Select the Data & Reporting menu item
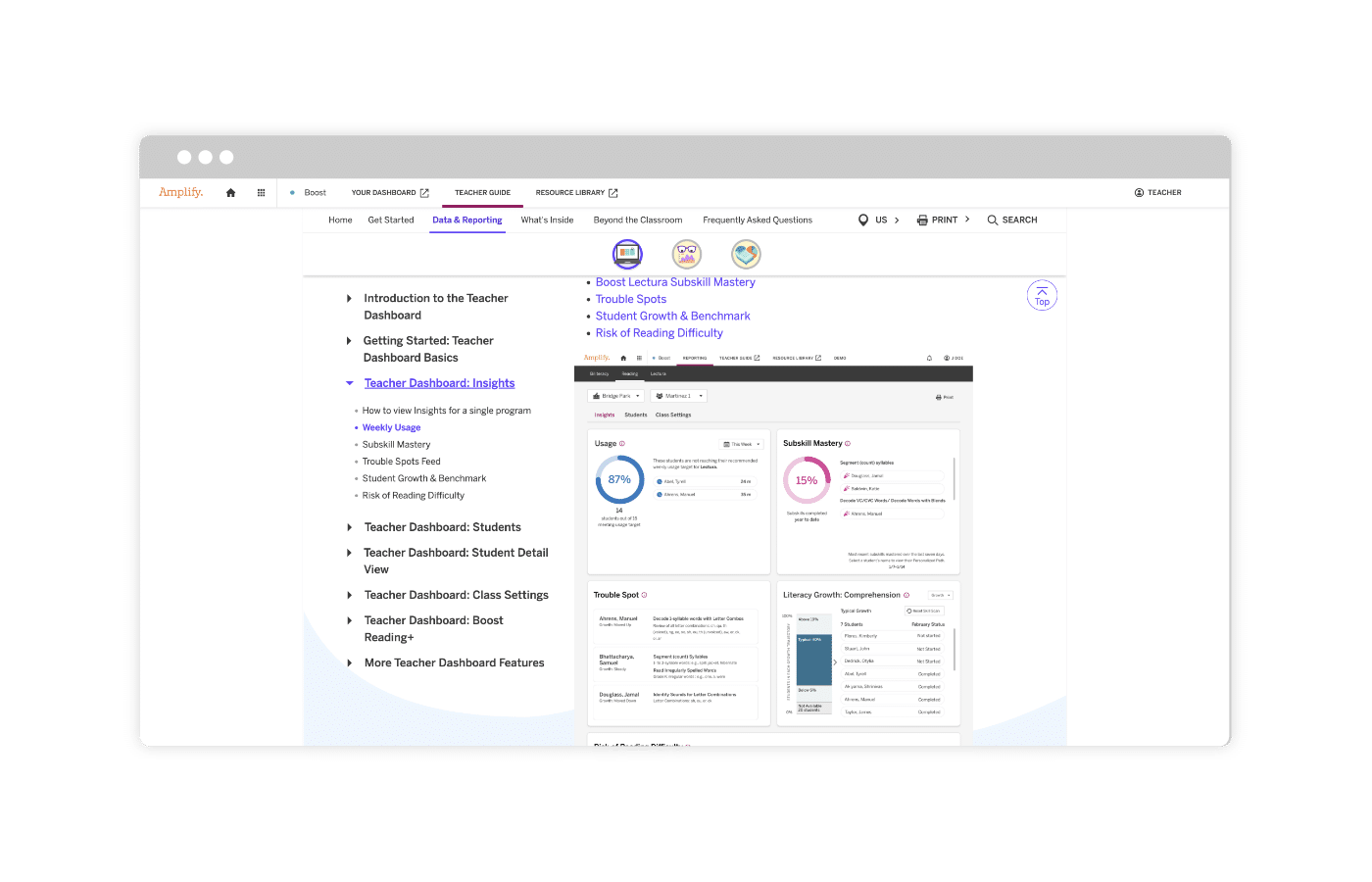Image resolution: width=1372 pixels, height=882 pixels. click(x=467, y=220)
